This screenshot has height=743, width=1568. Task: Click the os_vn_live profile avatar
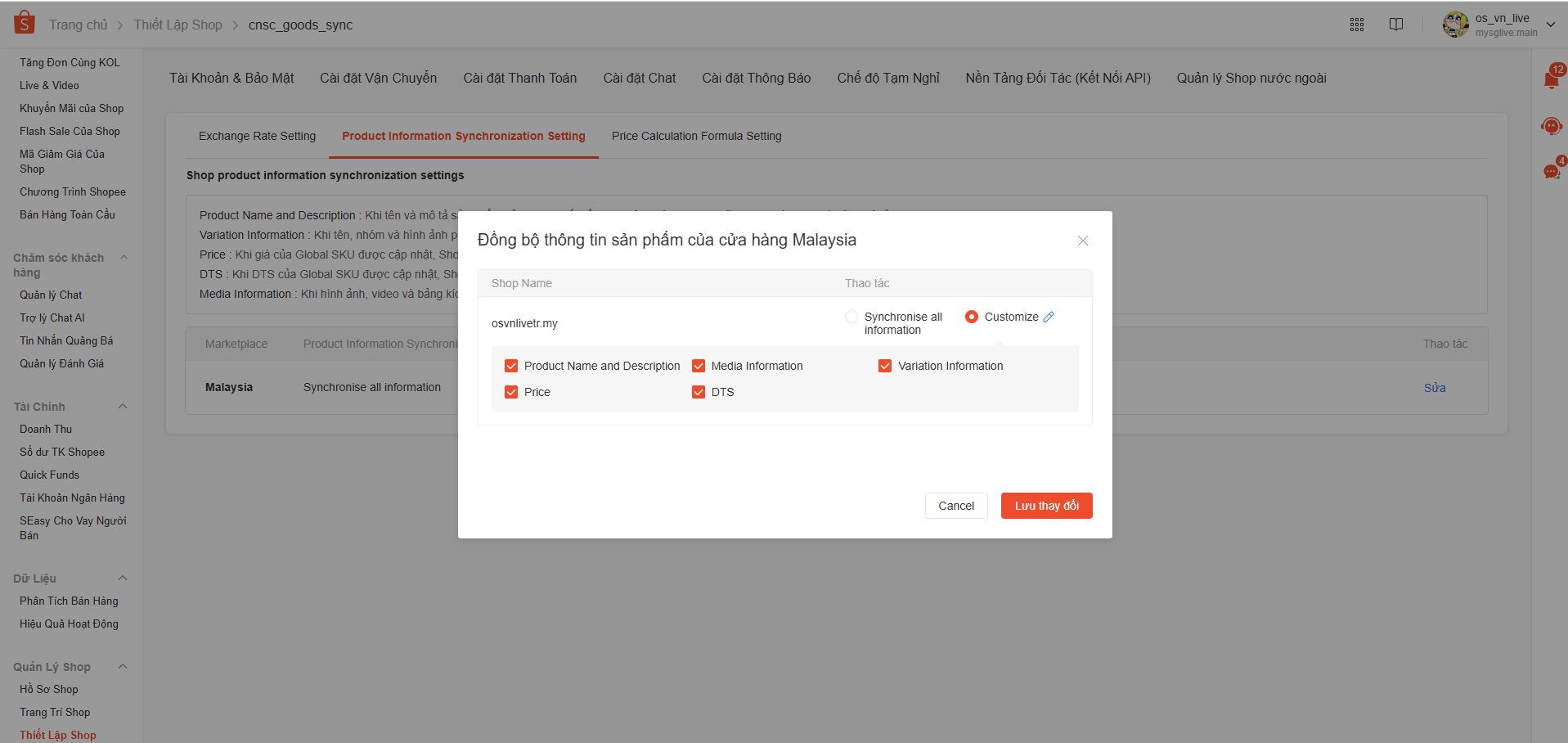[1455, 25]
